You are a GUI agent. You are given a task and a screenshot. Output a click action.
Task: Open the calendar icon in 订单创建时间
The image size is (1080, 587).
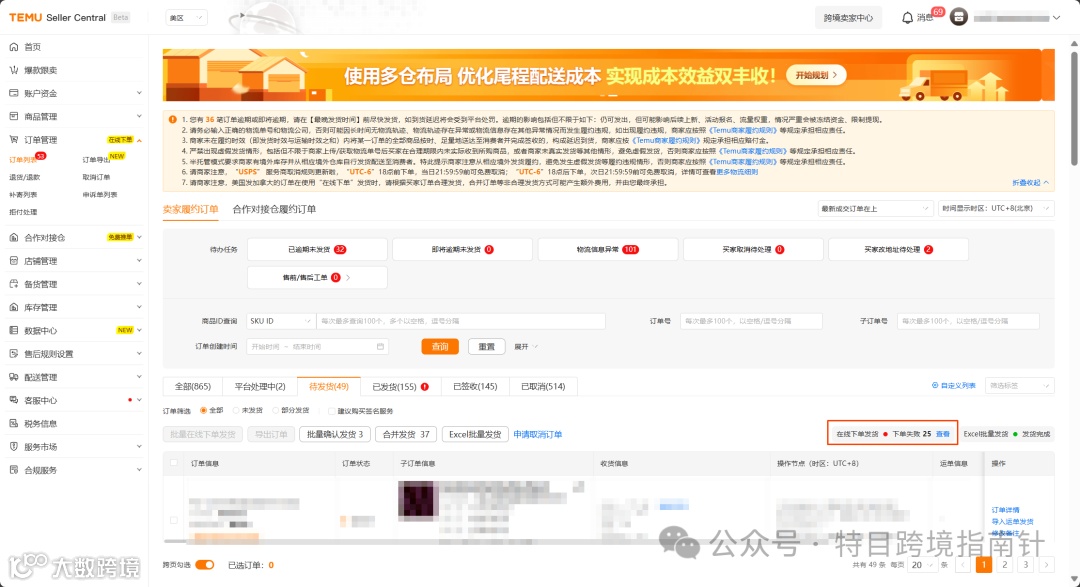pos(380,347)
